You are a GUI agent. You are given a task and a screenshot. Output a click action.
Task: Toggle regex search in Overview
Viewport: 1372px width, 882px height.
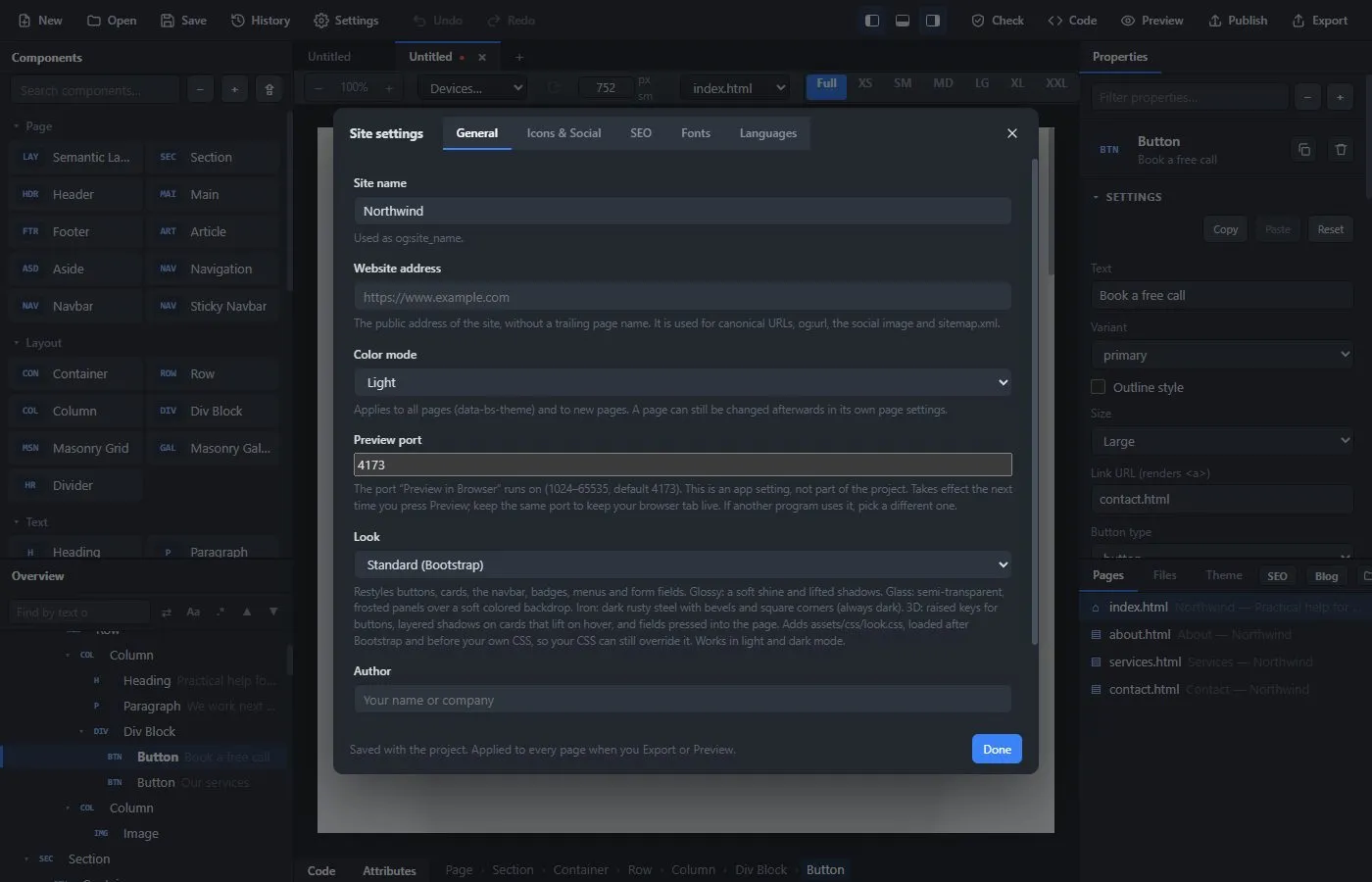click(x=220, y=612)
